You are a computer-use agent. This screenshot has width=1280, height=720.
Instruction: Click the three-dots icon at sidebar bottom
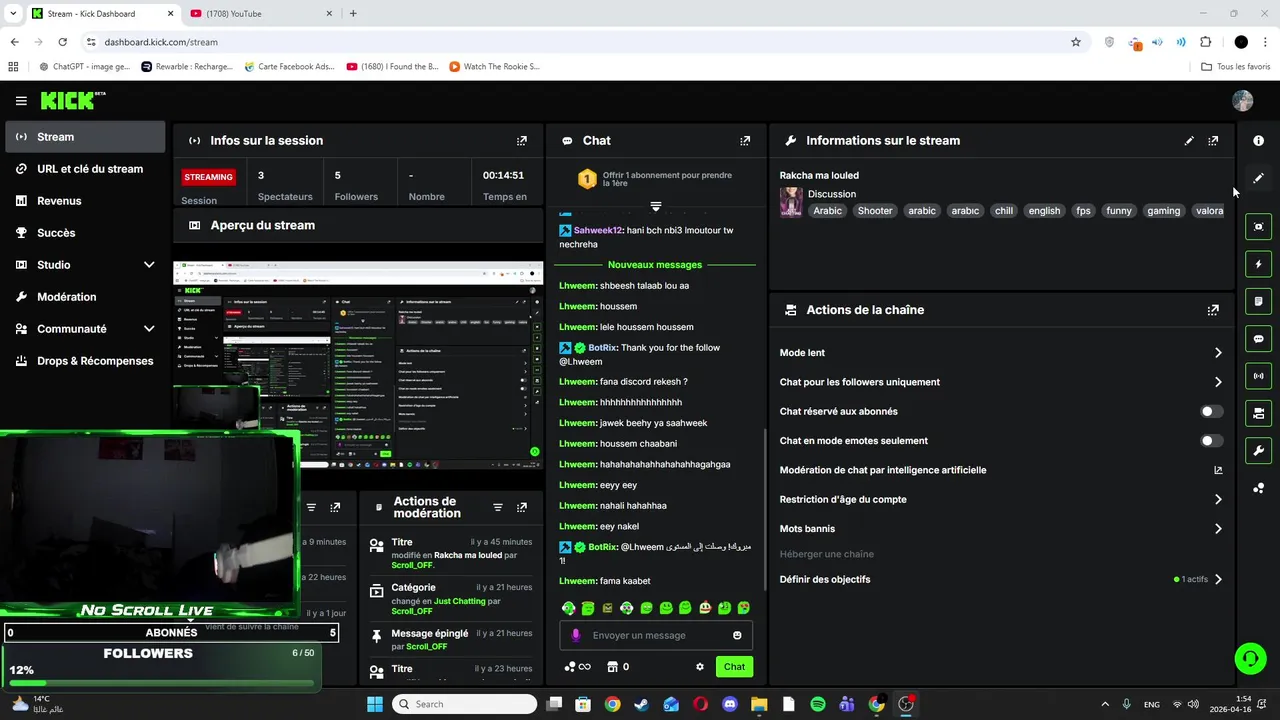point(1258,488)
